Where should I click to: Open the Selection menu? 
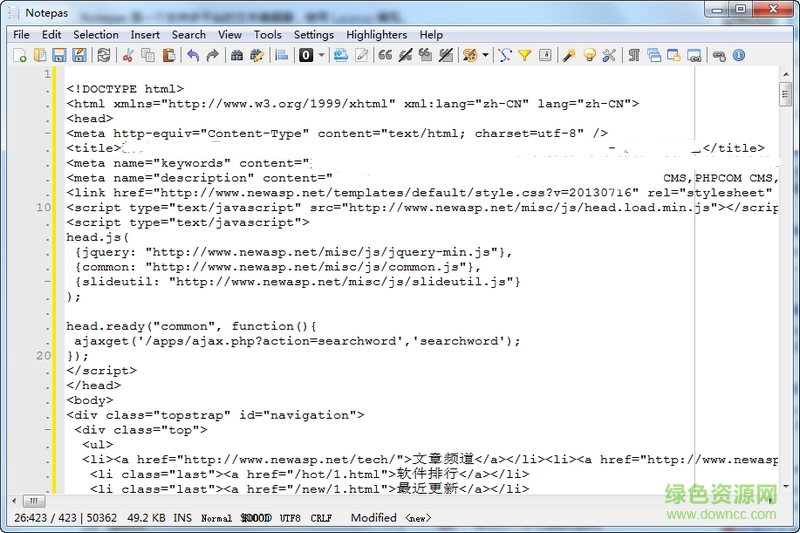(x=96, y=35)
